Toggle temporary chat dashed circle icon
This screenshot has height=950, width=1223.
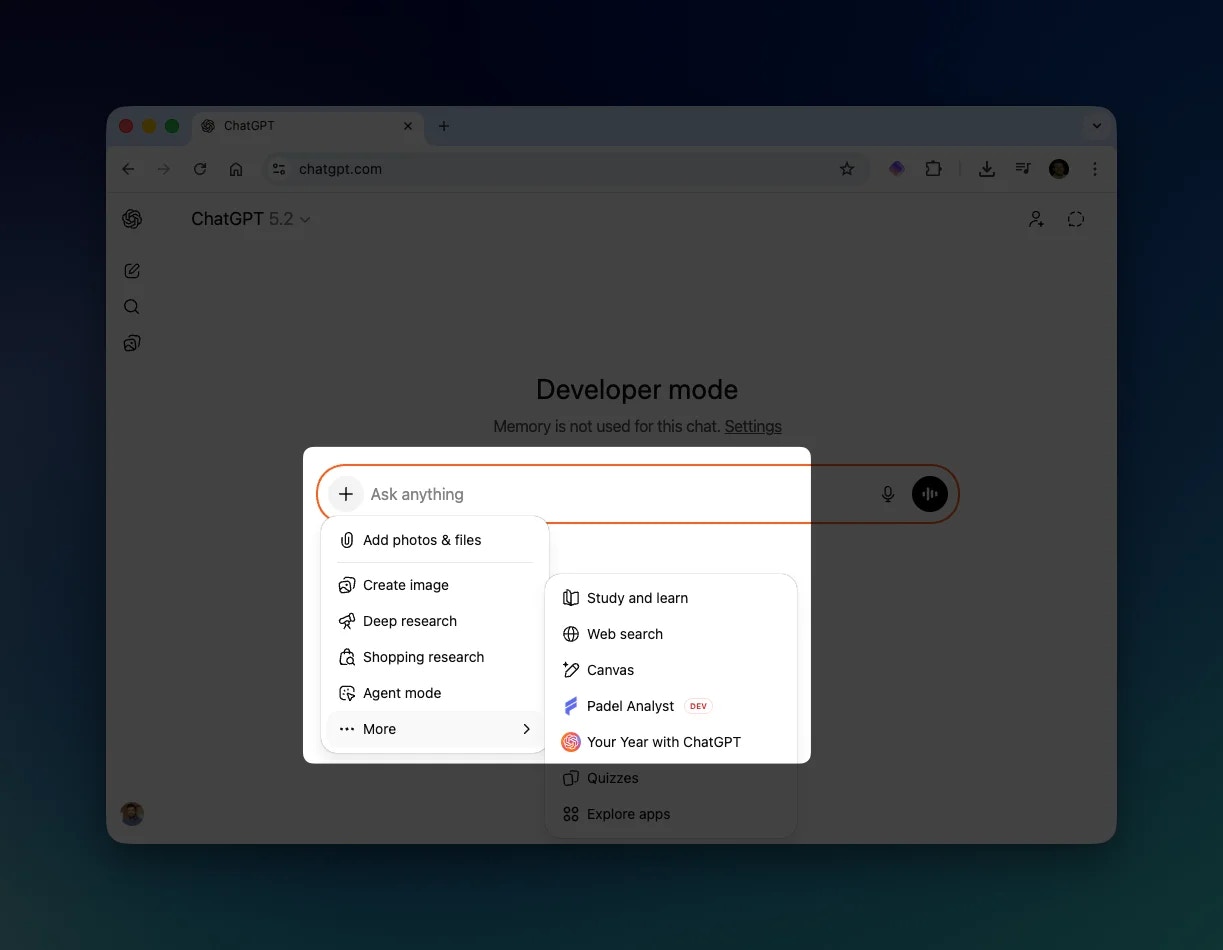pyautogui.click(x=1076, y=219)
